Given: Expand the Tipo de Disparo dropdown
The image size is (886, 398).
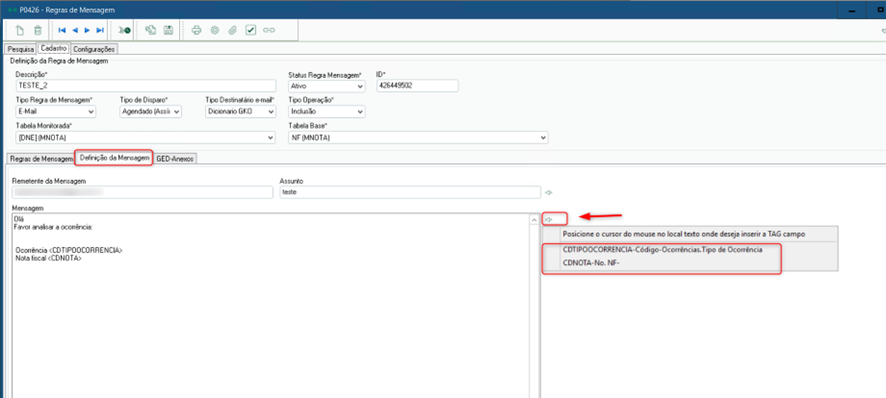Looking at the screenshot, I should pos(151,111).
